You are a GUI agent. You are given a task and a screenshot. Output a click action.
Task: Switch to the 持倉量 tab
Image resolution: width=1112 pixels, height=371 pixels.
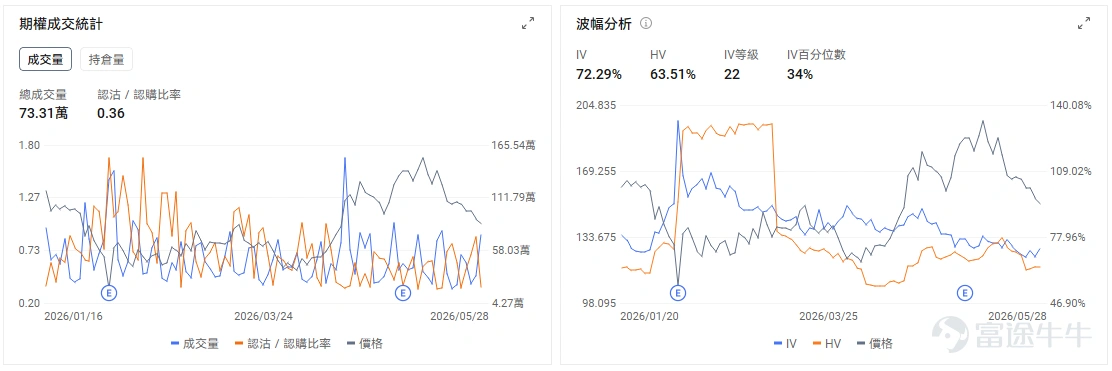(106, 60)
